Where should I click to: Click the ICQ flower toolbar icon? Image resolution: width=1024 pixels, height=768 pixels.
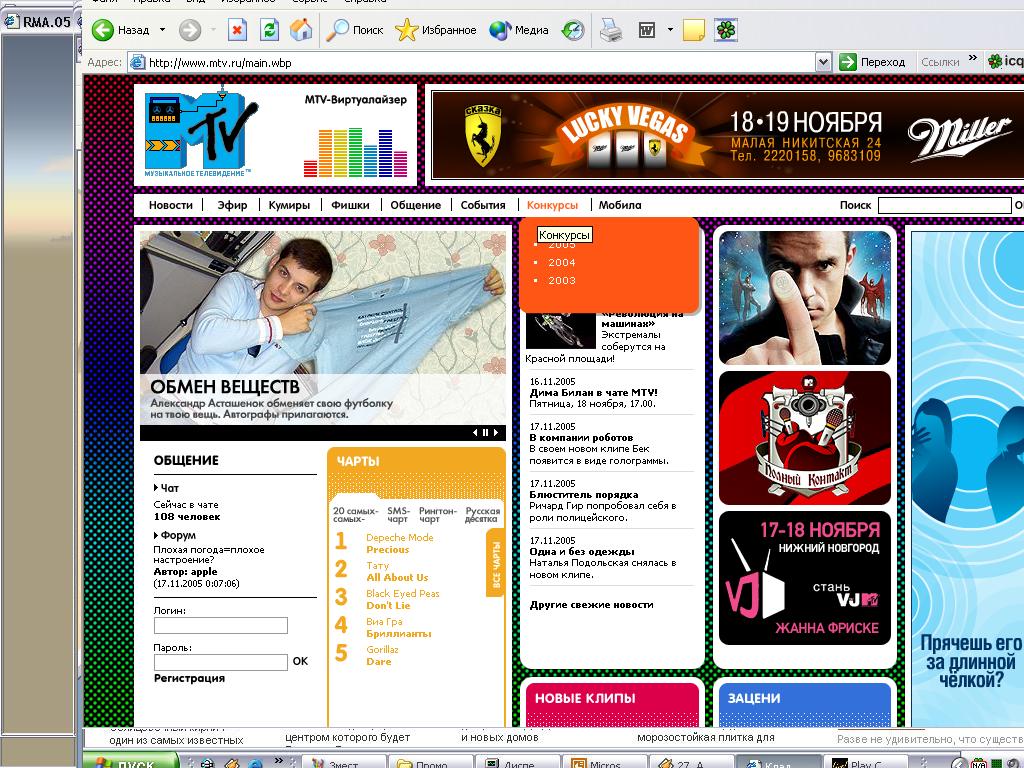click(726, 30)
